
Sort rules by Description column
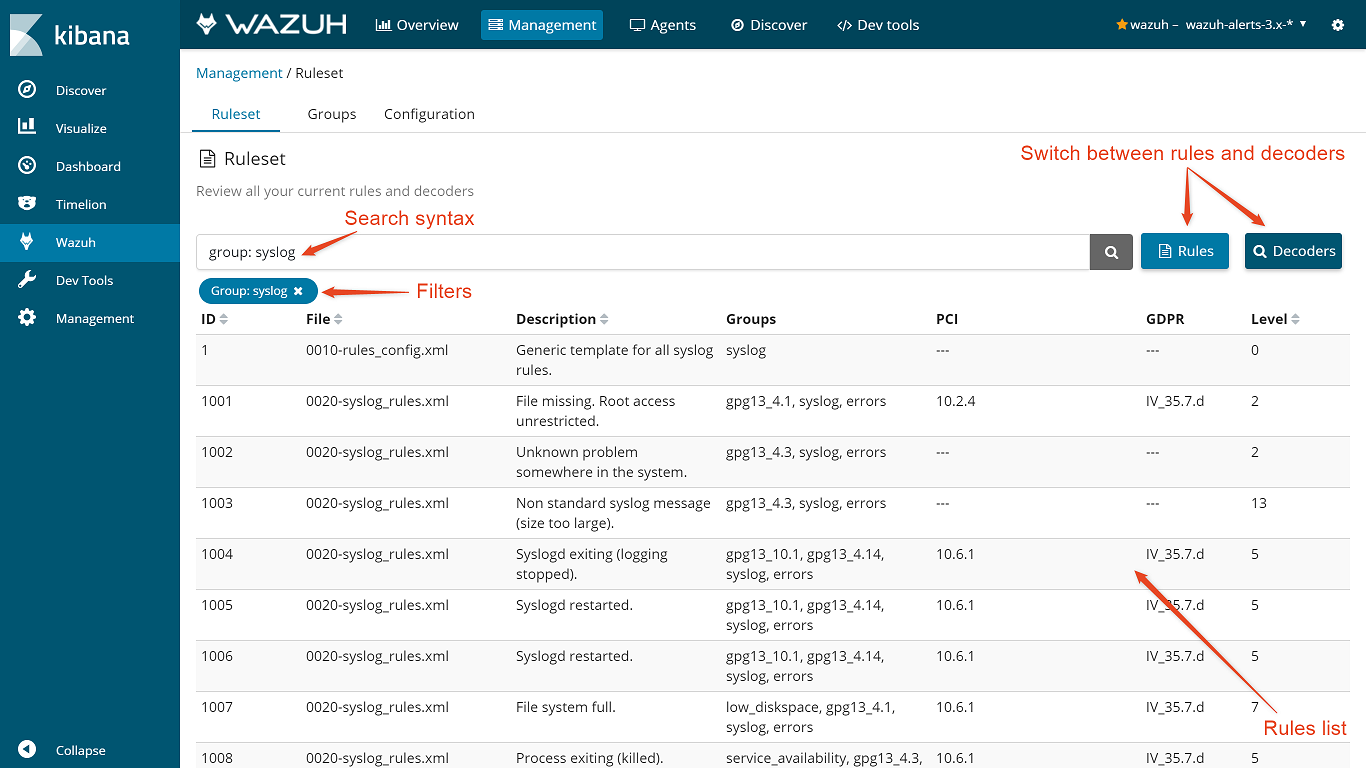click(563, 319)
